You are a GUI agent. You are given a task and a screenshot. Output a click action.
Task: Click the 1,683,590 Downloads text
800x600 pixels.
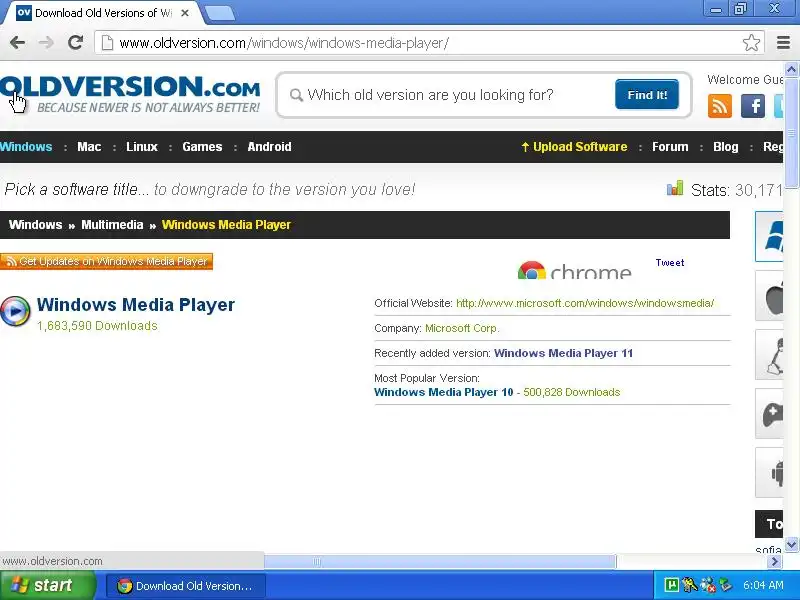(97, 326)
